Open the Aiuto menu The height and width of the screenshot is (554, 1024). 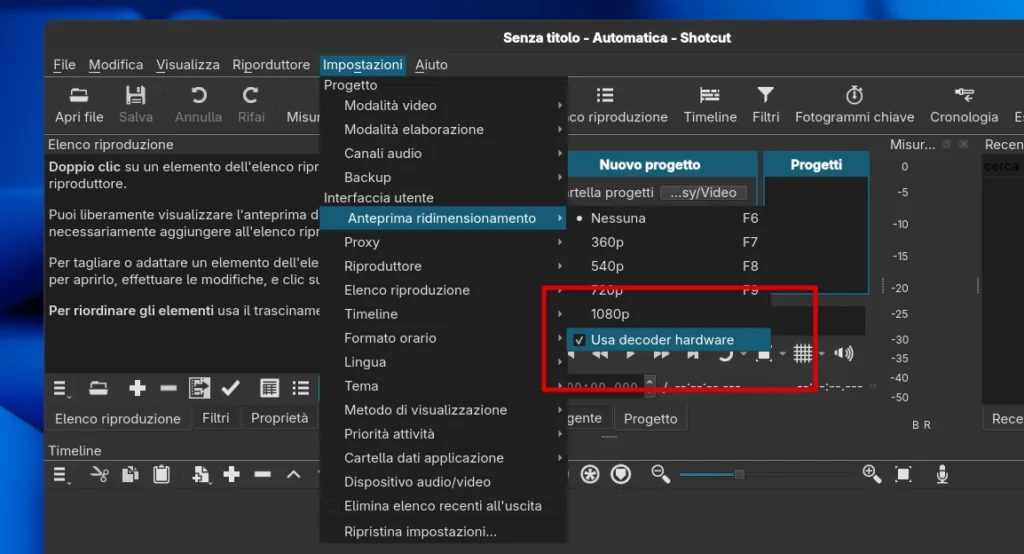tap(431, 65)
